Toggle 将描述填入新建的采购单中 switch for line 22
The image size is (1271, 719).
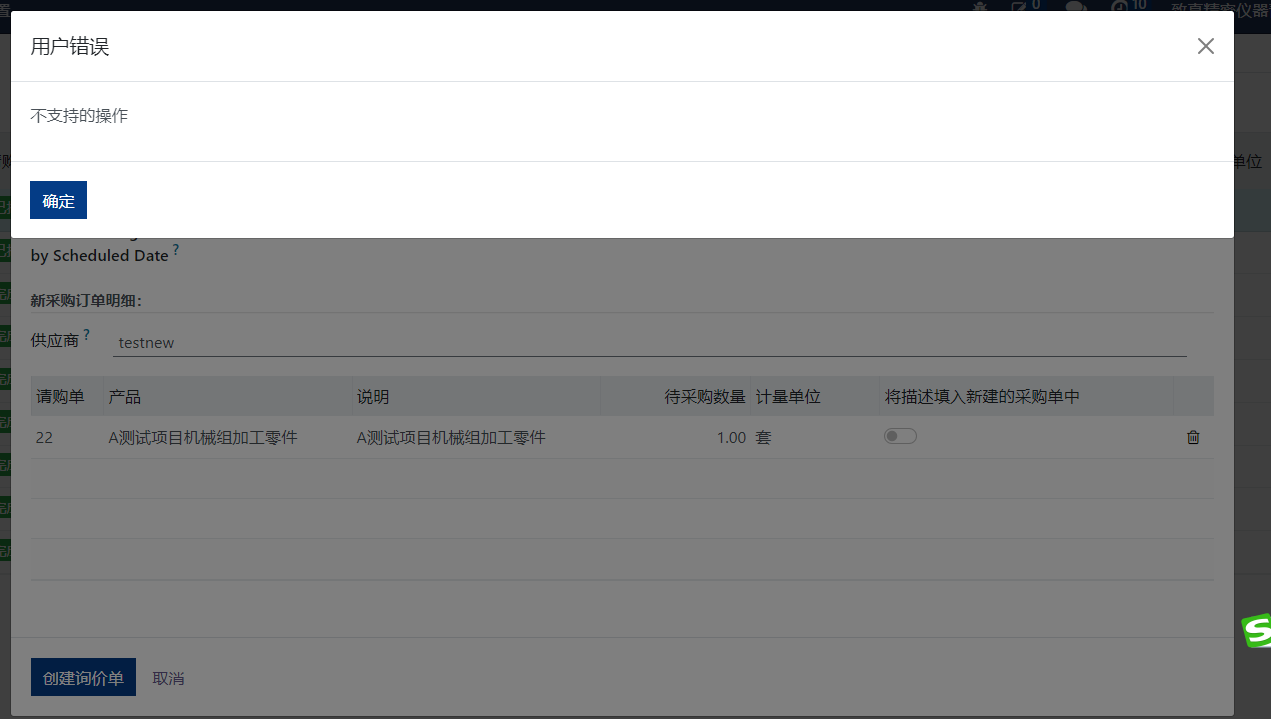[899, 436]
